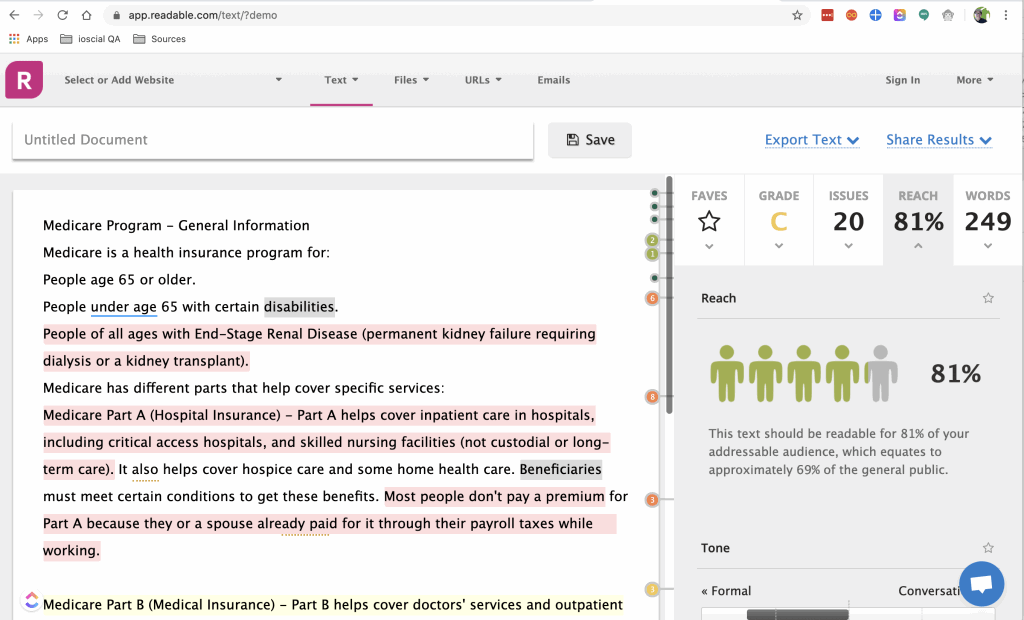Click the purple square extension icon
This screenshot has width=1024, height=620.
point(900,15)
